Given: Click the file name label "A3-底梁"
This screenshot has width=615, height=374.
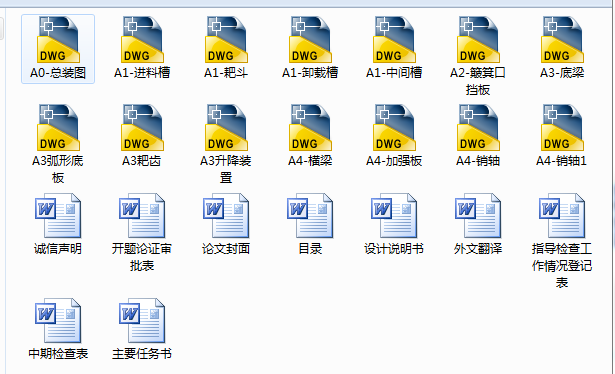Looking at the screenshot, I should (x=562, y=73).
